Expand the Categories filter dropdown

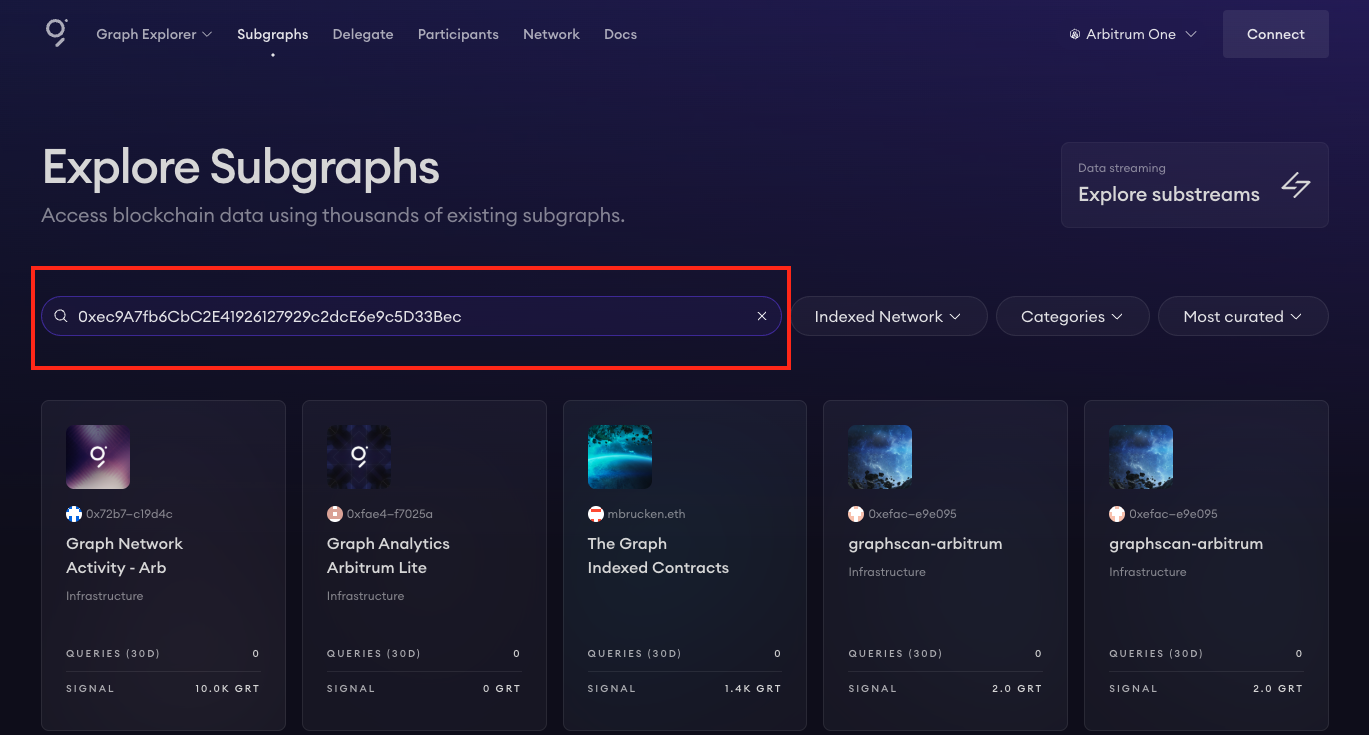(x=1071, y=316)
